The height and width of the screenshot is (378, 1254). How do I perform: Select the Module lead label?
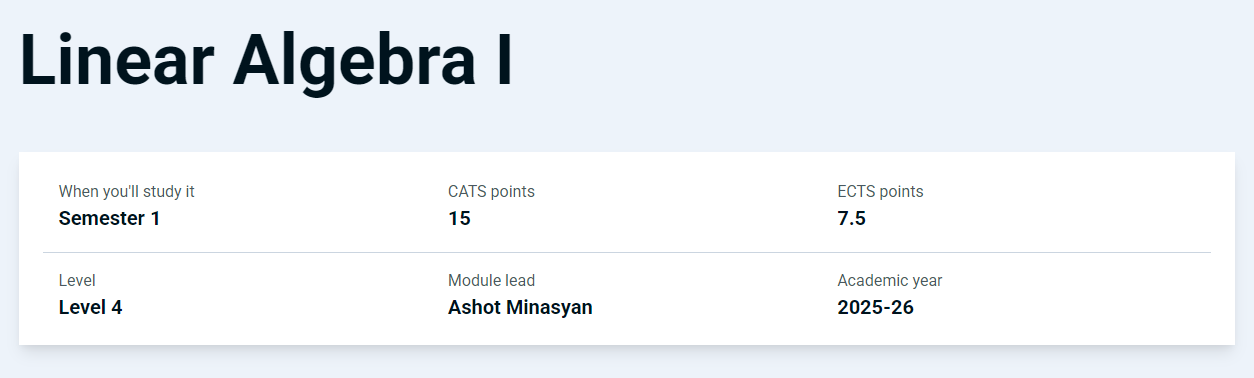pos(498,280)
